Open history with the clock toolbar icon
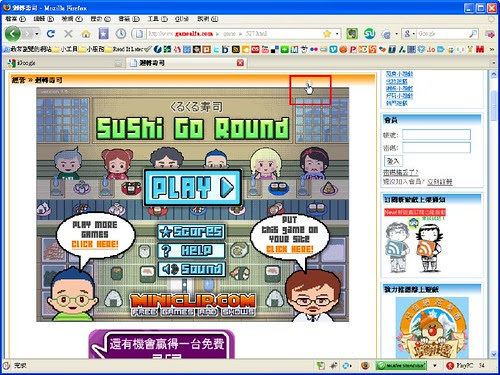The image size is (500, 375). [x=121, y=34]
